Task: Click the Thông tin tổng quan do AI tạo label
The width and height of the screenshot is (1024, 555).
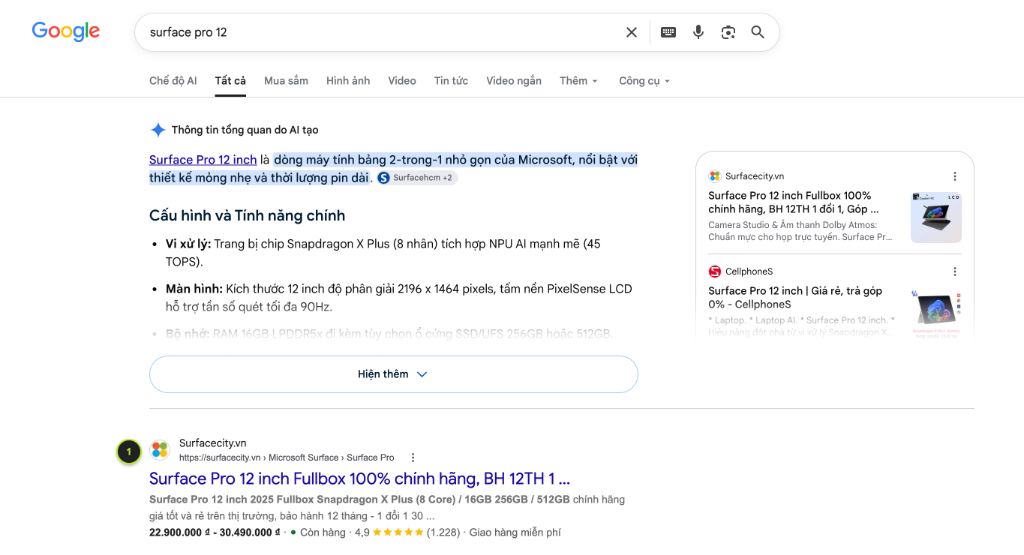Action: (x=245, y=130)
